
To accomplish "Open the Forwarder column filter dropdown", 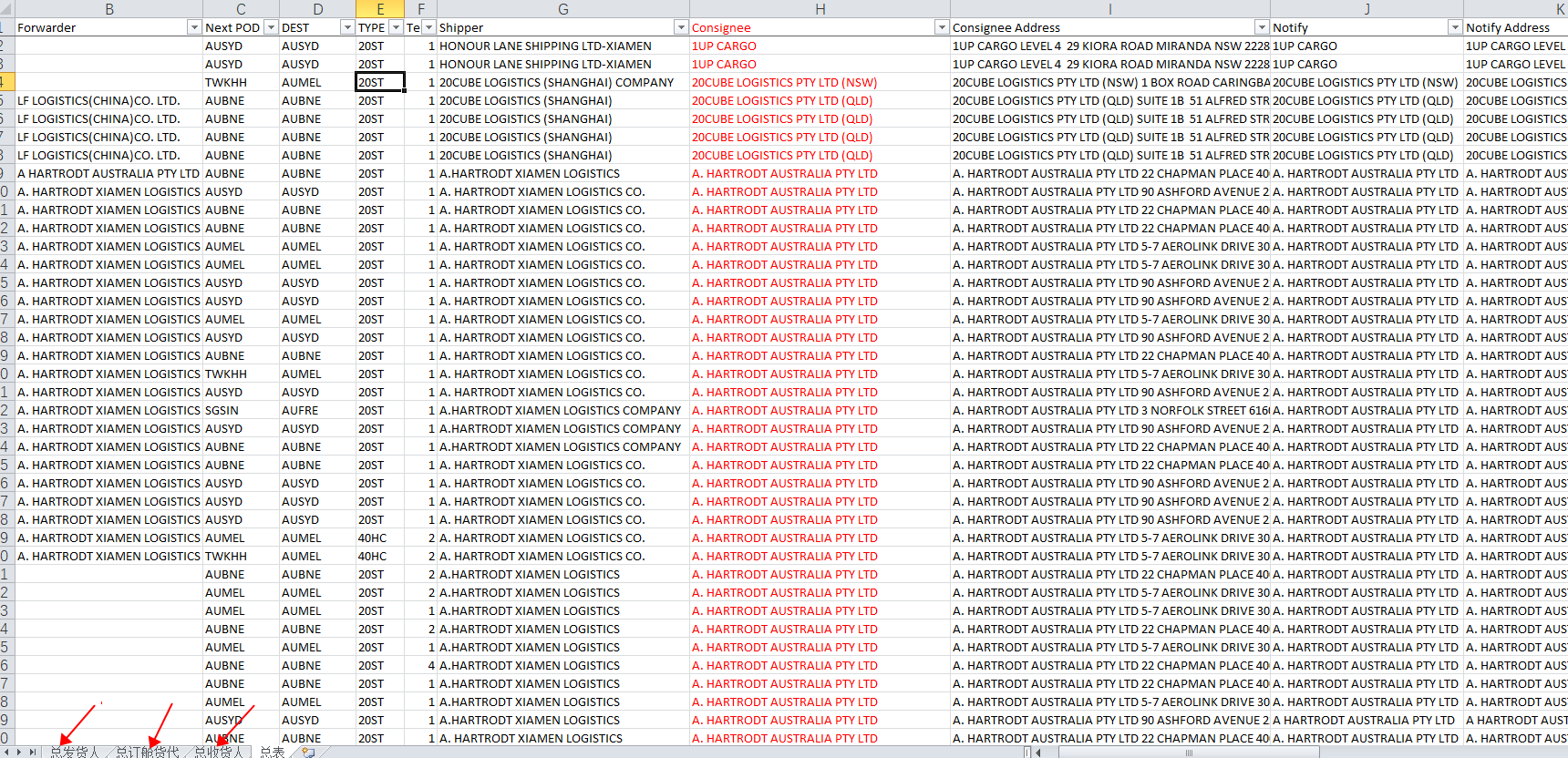I will [193, 27].
